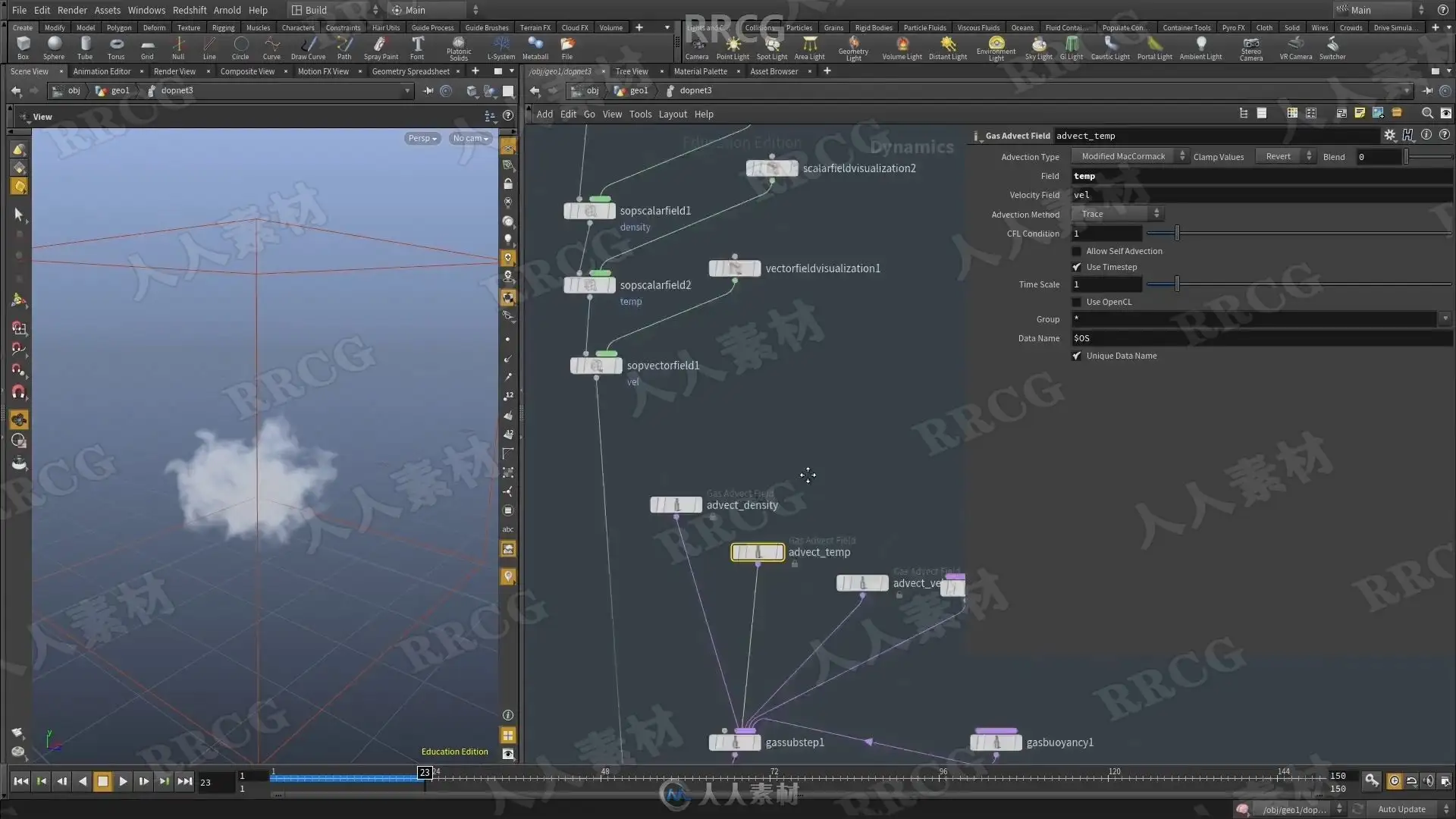Image resolution: width=1456 pixels, height=819 pixels.
Task: Open network editor Tools menu
Action: pyautogui.click(x=640, y=114)
